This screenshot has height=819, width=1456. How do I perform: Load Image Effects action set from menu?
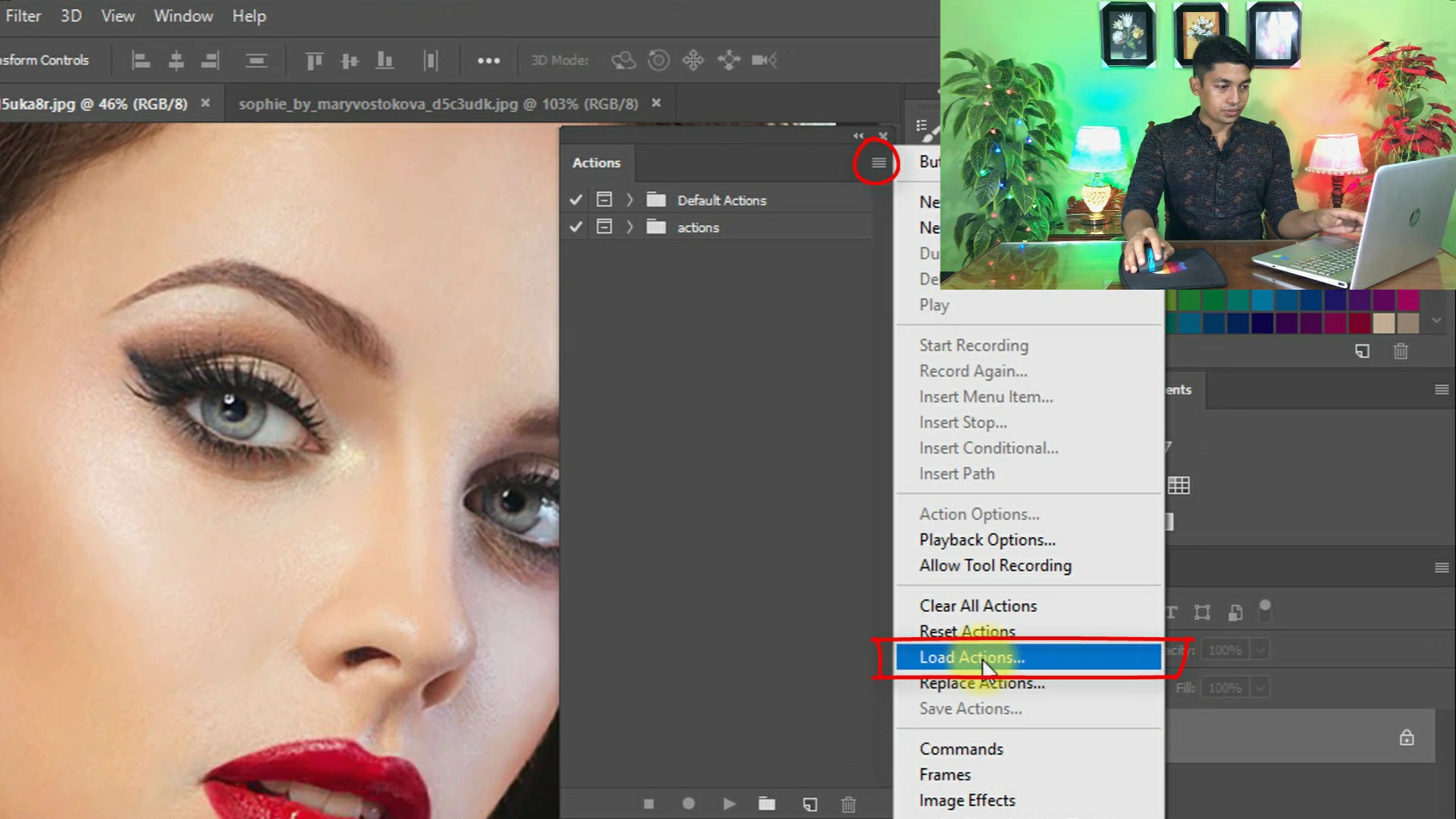[x=1028, y=801]
